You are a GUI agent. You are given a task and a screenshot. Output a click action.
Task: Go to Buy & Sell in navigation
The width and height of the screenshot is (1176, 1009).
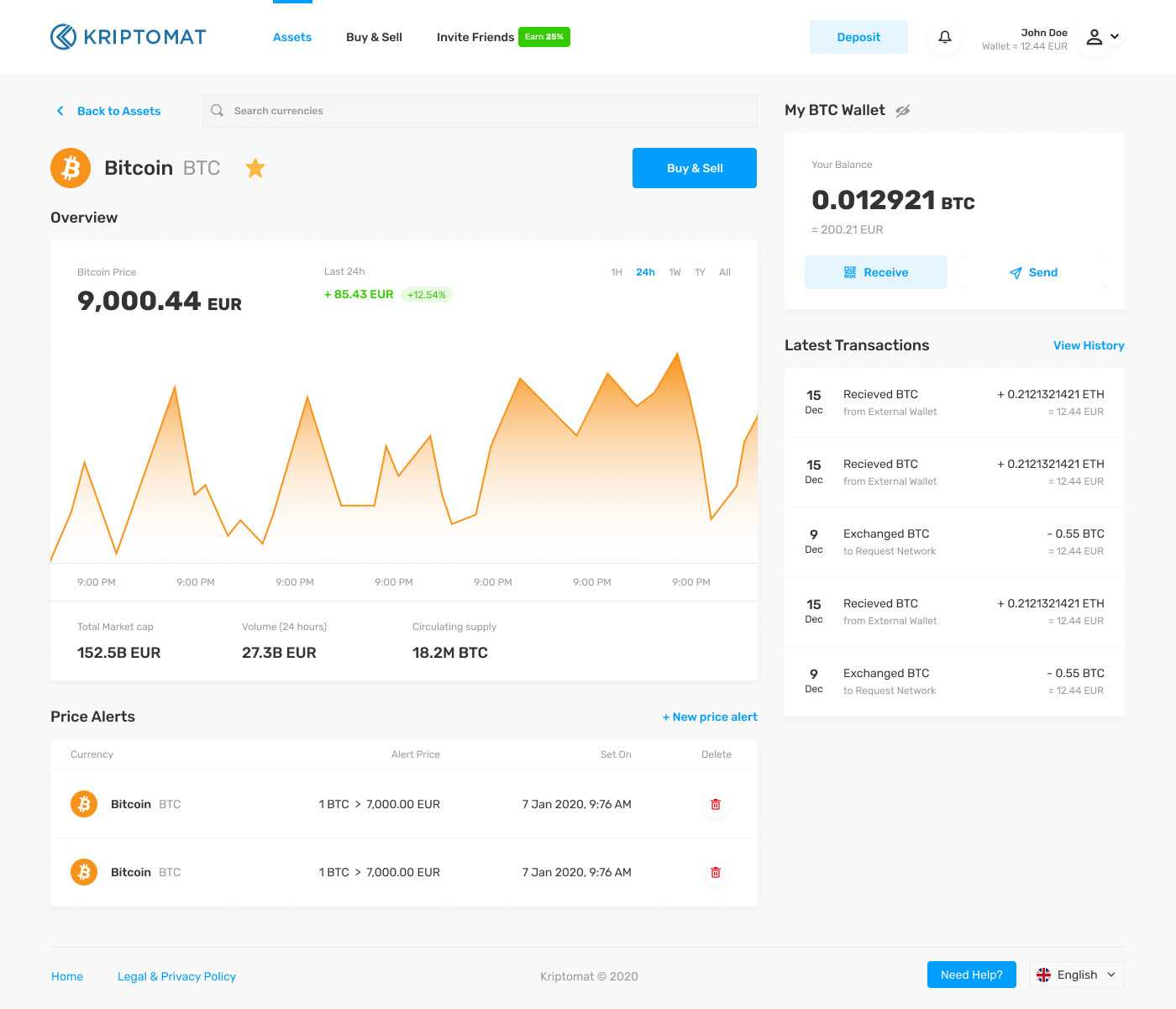point(374,37)
